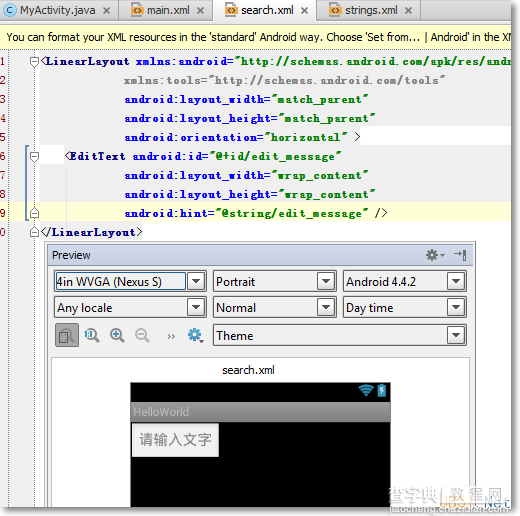Collapse the LinearLayout fold marker
This screenshot has width=520, height=516.
pos(34,61)
